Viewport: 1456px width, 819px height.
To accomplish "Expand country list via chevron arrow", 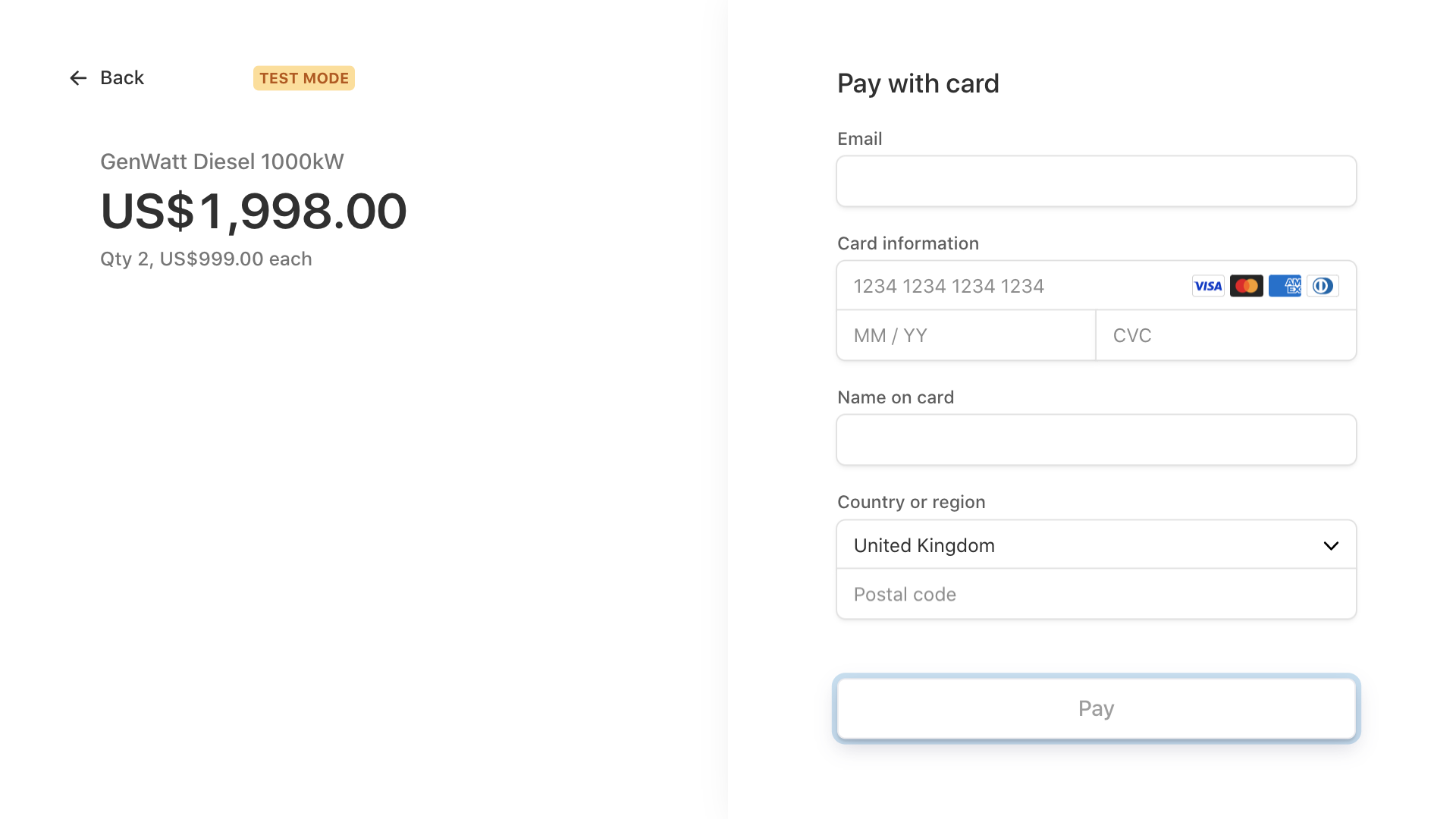I will 1331,546.
